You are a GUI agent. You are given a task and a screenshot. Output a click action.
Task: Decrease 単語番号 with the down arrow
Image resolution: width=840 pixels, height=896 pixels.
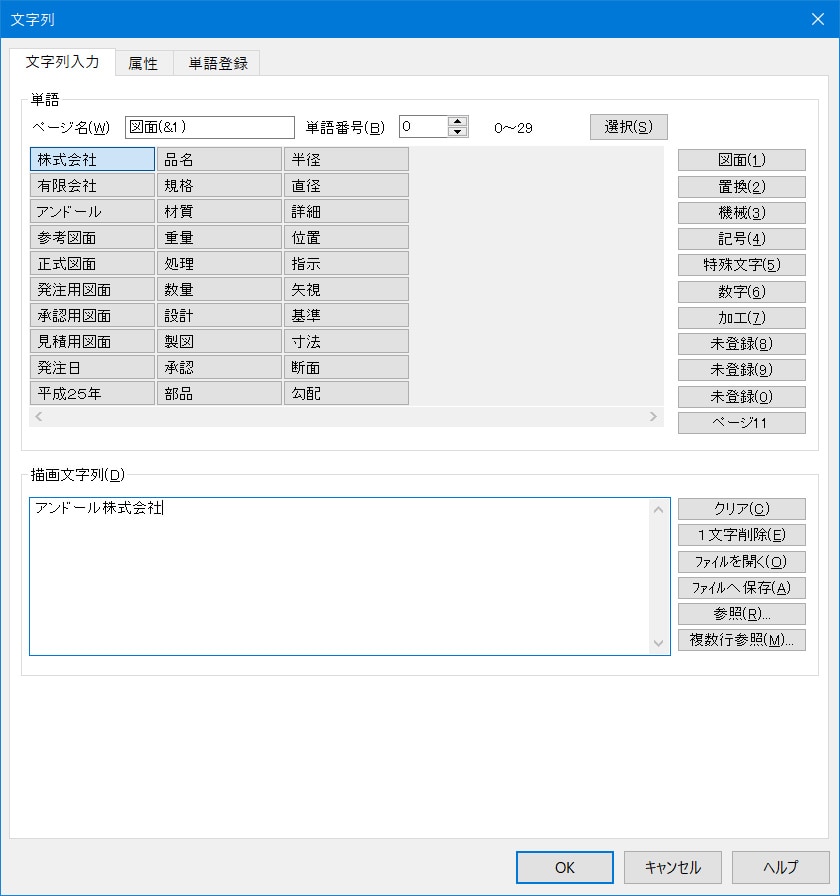coord(458,132)
